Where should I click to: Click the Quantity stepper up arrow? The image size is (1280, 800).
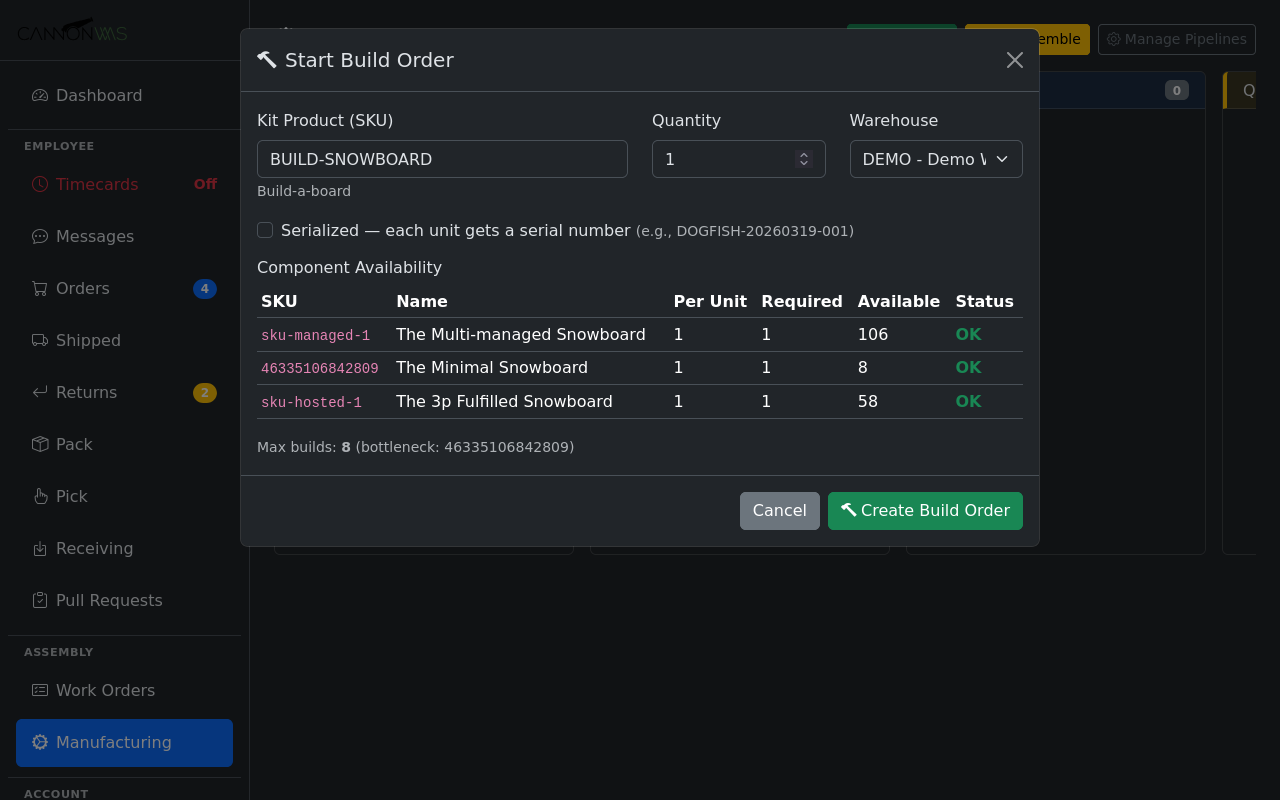tap(803, 153)
